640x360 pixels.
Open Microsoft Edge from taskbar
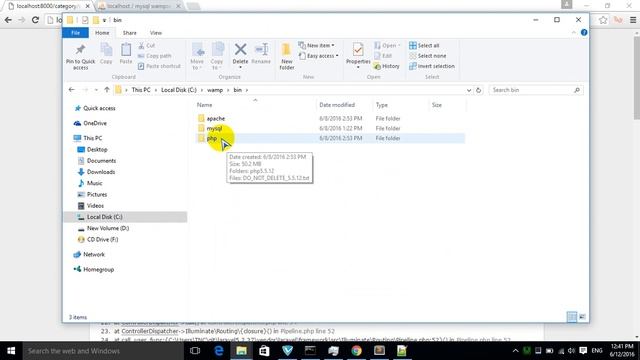(219, 351)
